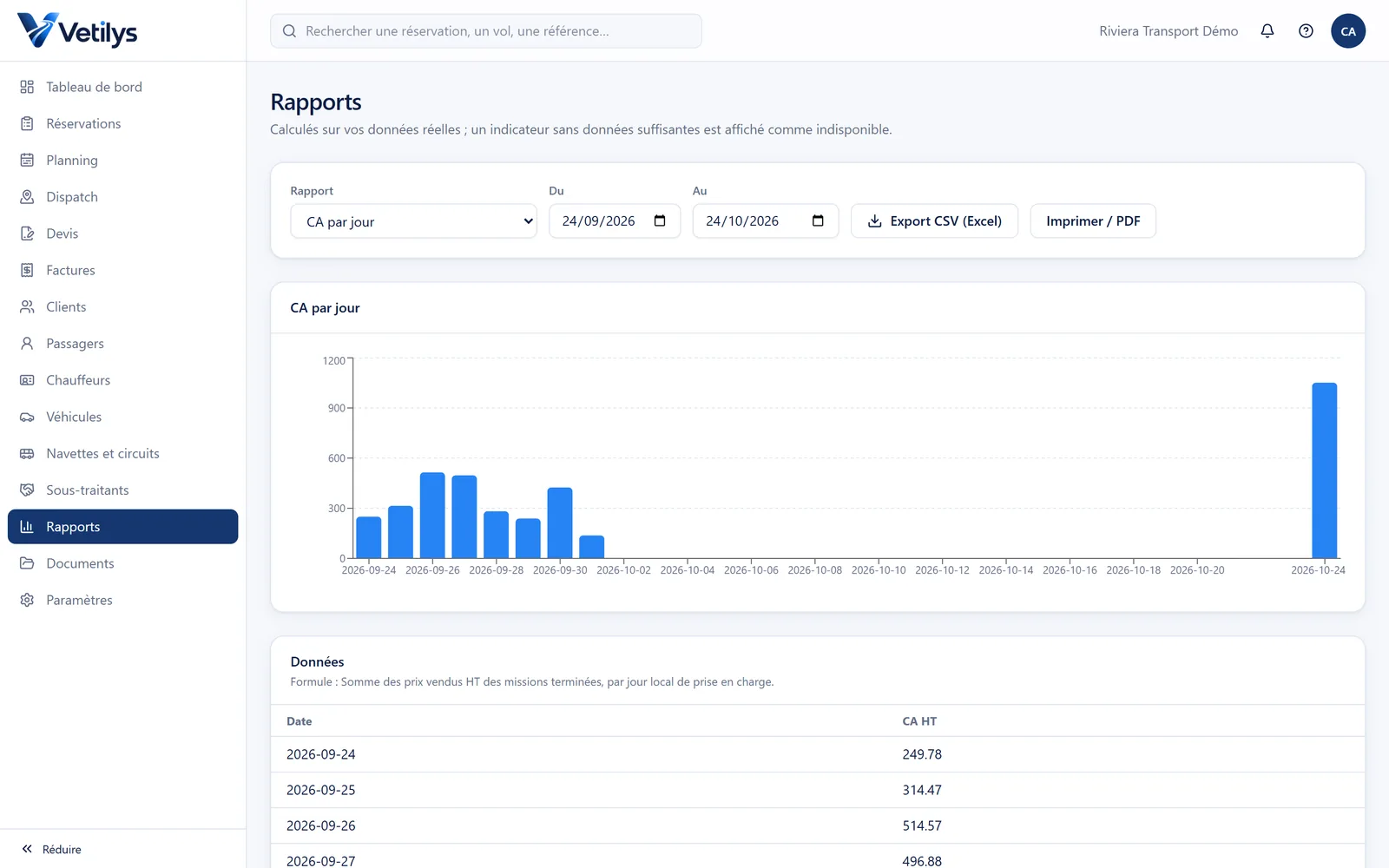Click Imprimer / PDF button
The width and height of the screenshot is (1389, 868).
[x=1093, y=221]
